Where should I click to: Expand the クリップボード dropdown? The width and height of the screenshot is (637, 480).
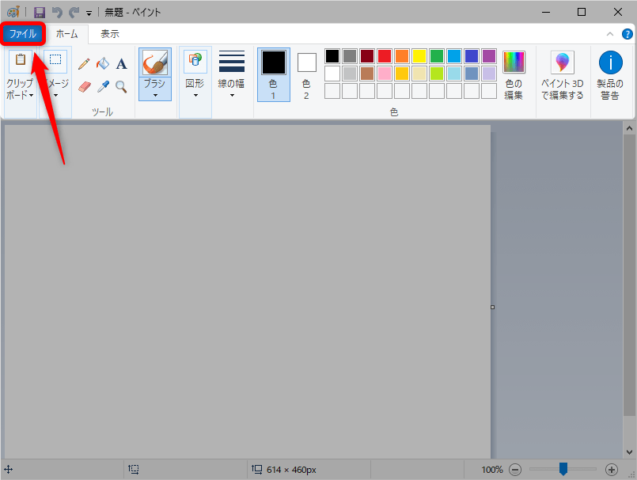[20, 89]
